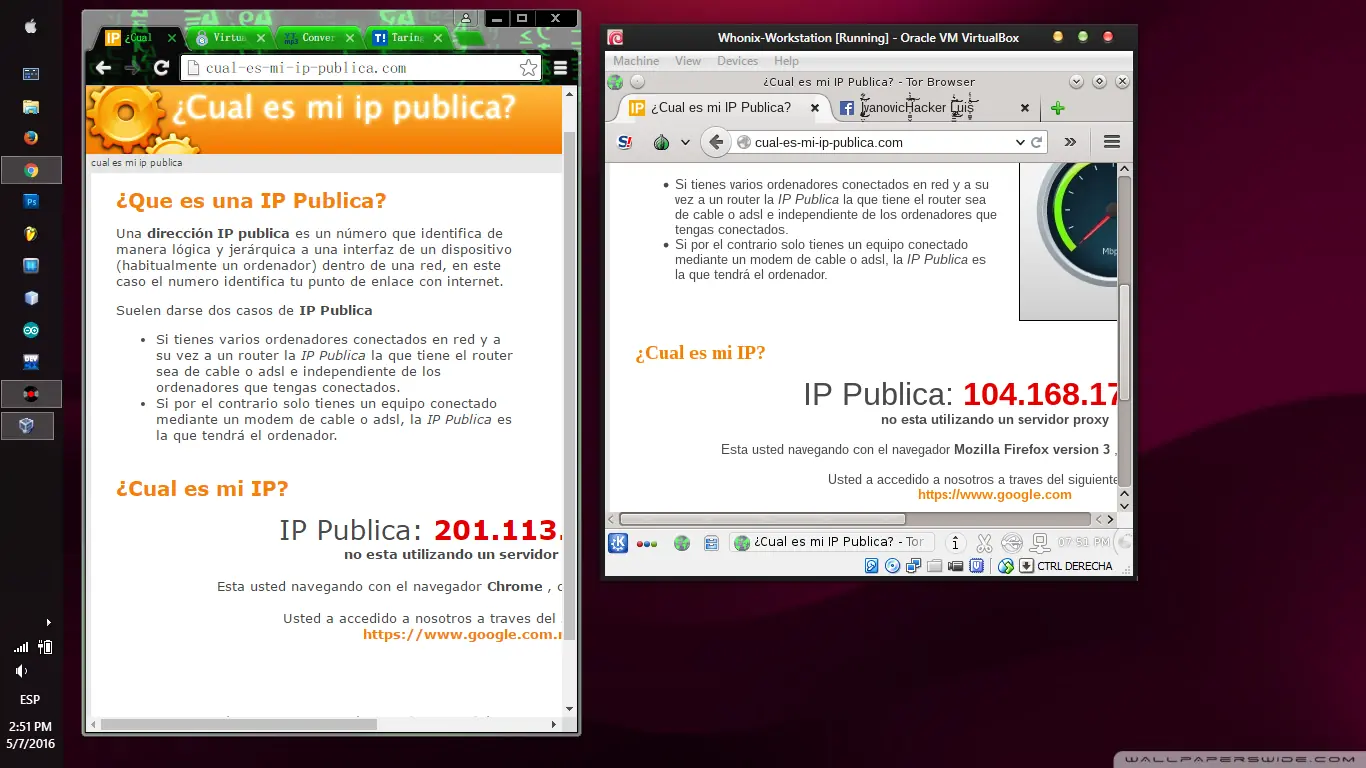Image resolution: width=1366 pixels, height=768 pixels.
Task: Open the Chrome hamburger menu
Action: pos(560,68)
